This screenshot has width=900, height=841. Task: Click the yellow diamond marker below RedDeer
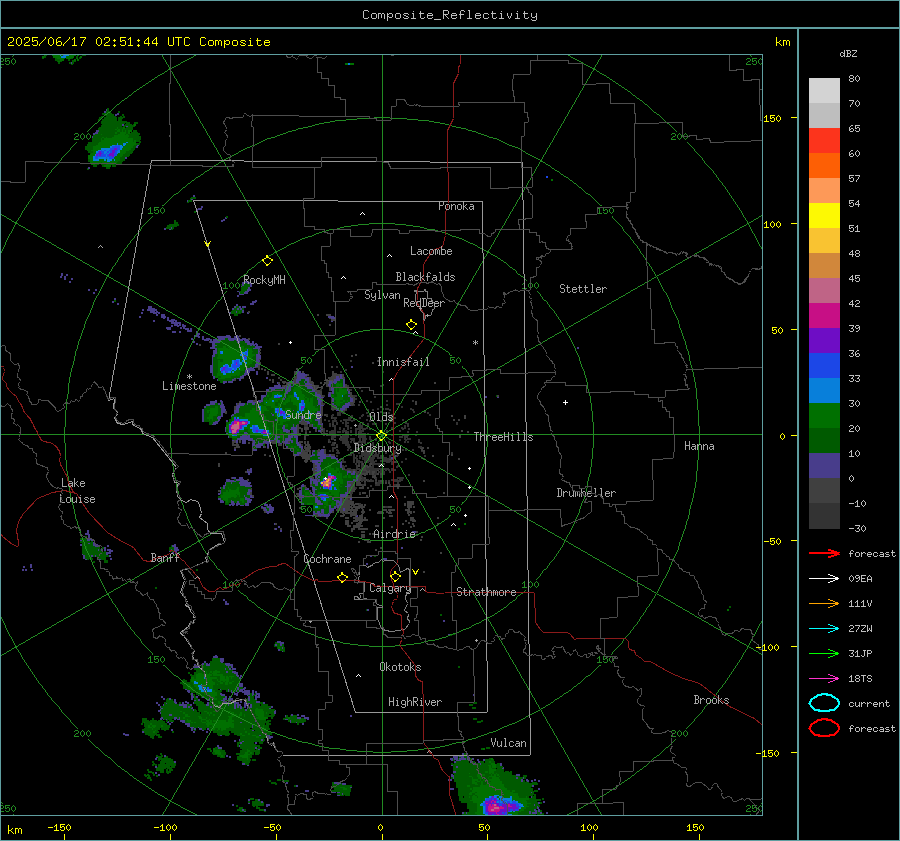pos(412,325)
